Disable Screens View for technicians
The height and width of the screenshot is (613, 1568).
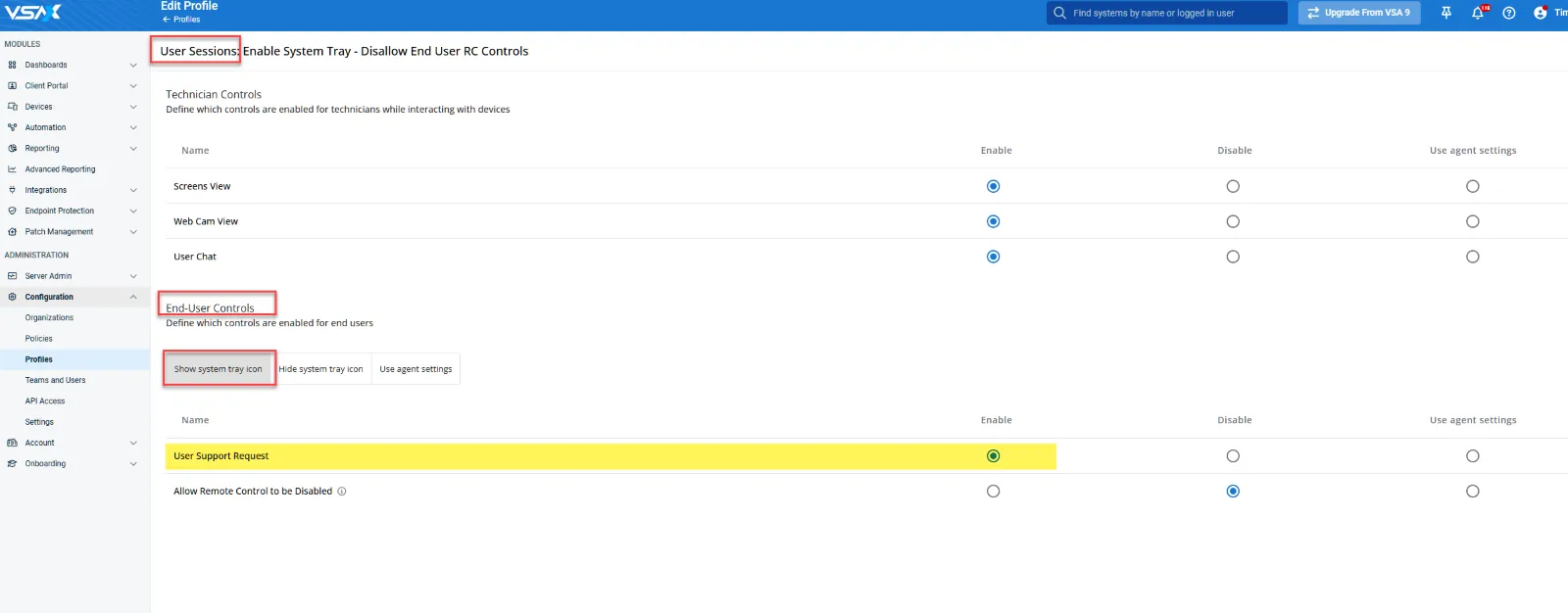coord(1233,186)
